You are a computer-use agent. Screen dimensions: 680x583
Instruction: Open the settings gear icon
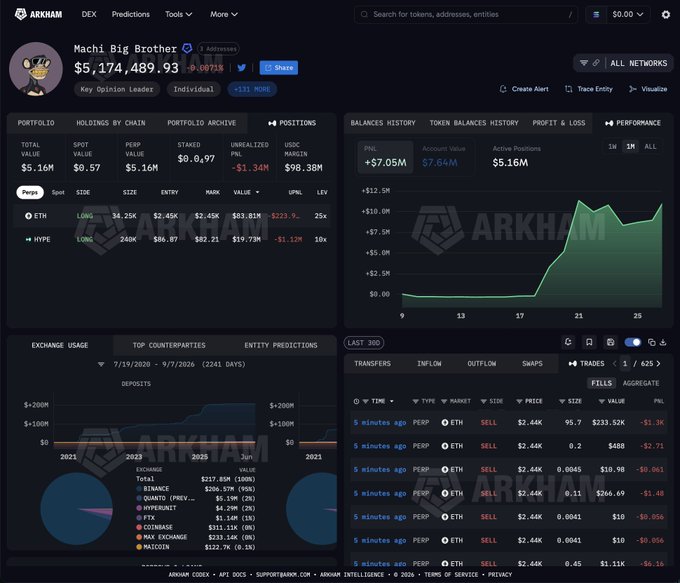coord(666,15)
